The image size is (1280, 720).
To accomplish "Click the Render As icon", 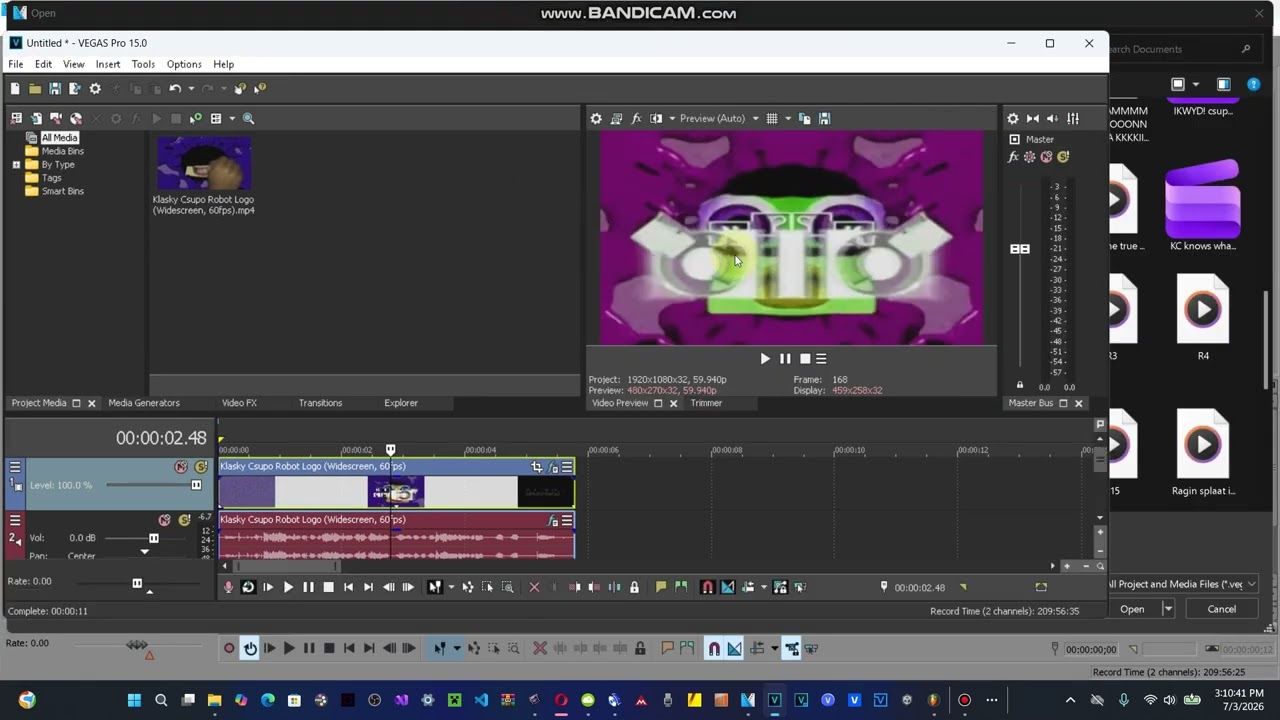I will (75, 89).
